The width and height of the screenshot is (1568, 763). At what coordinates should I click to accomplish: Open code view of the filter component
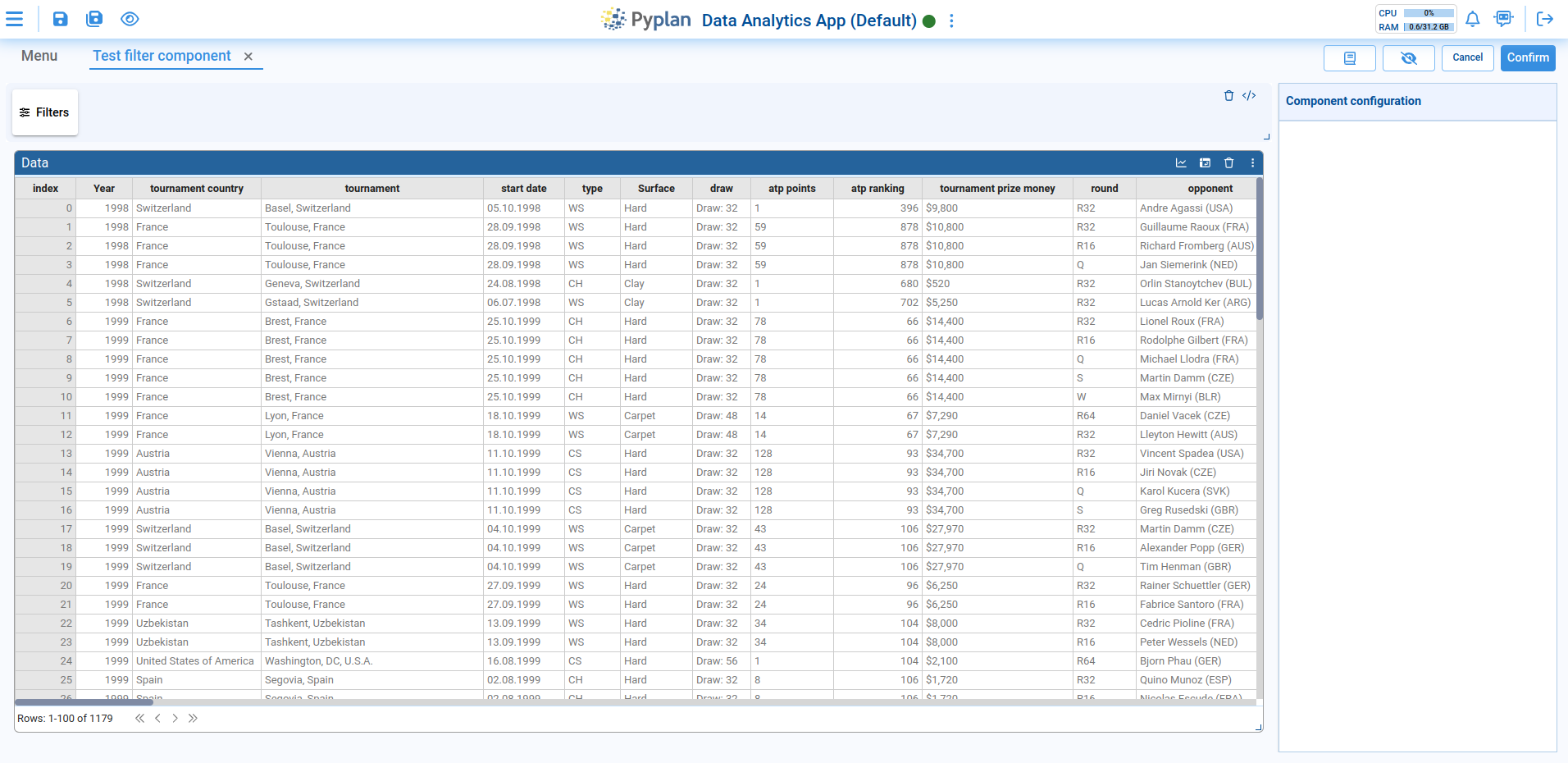pyautogui.click(x=1249, y=96)
